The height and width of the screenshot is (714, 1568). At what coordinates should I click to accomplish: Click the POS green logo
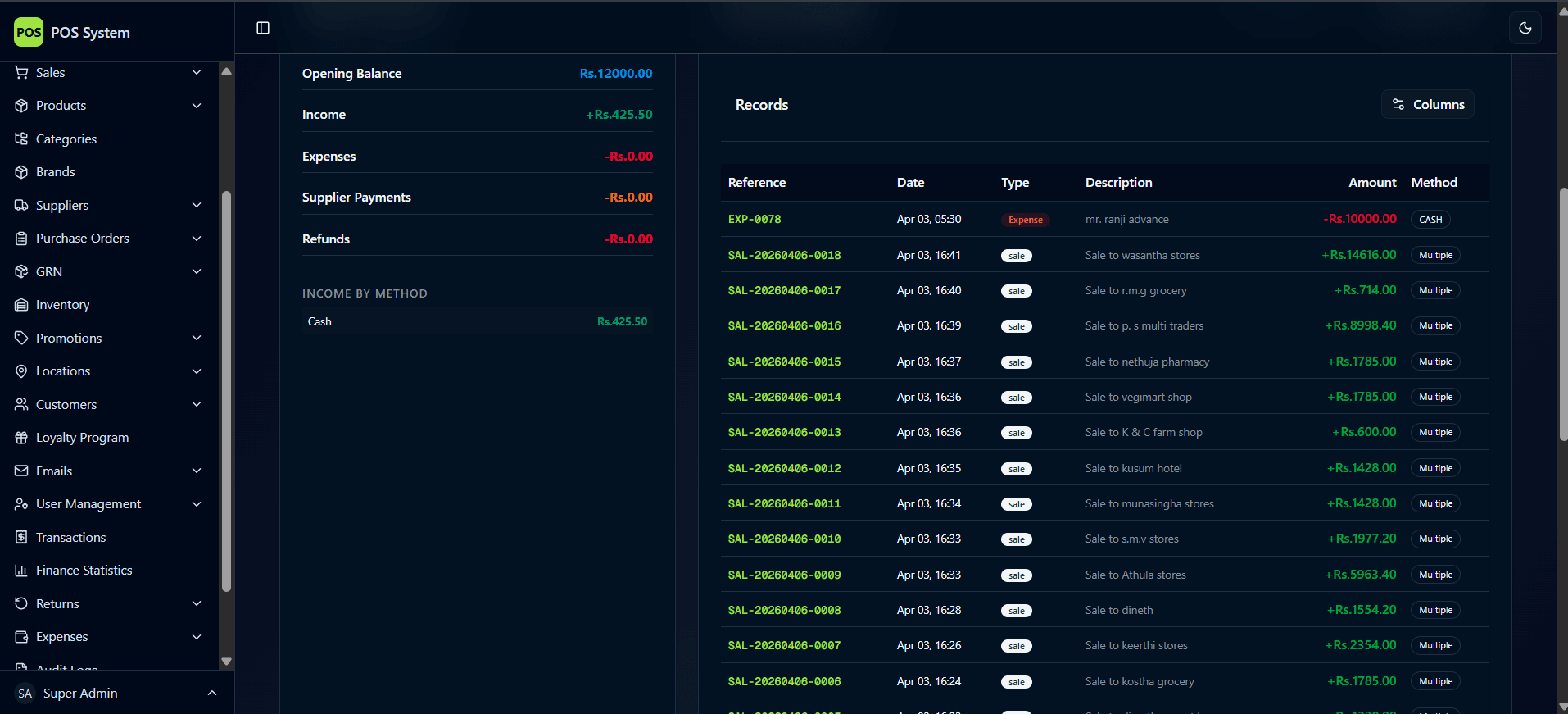(29, 32)
